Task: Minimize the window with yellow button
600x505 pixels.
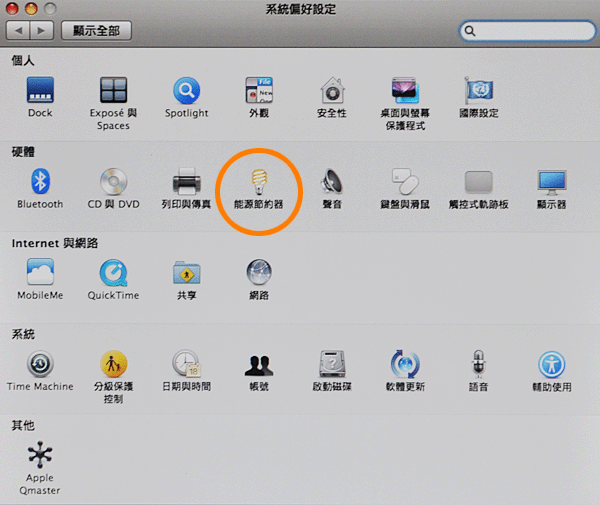Action: pos(31,8)
